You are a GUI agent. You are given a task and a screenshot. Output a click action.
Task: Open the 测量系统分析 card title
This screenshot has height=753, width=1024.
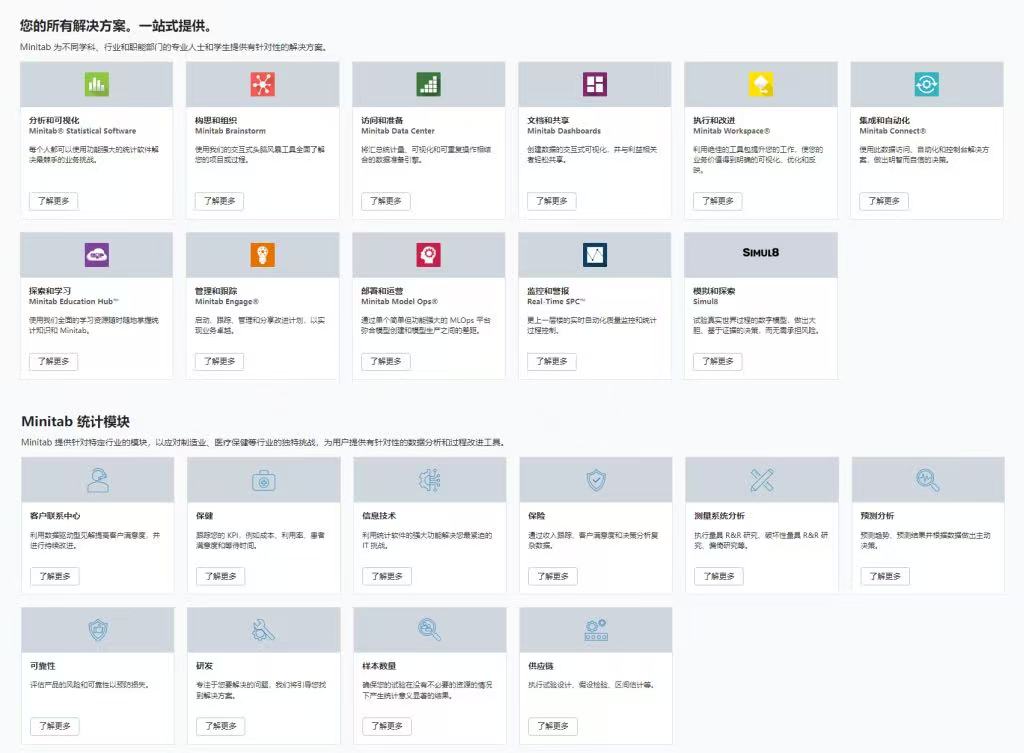click(x=718, y=516)
